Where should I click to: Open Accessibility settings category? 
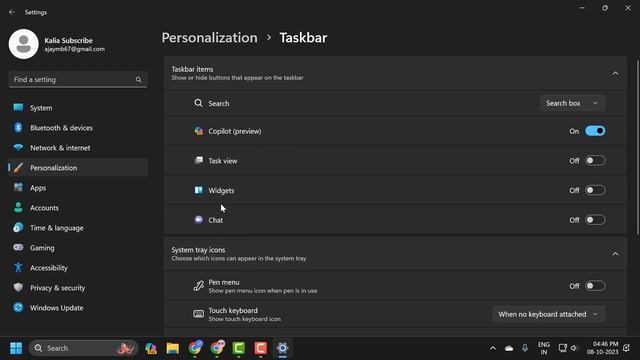(x=78, y=268)
